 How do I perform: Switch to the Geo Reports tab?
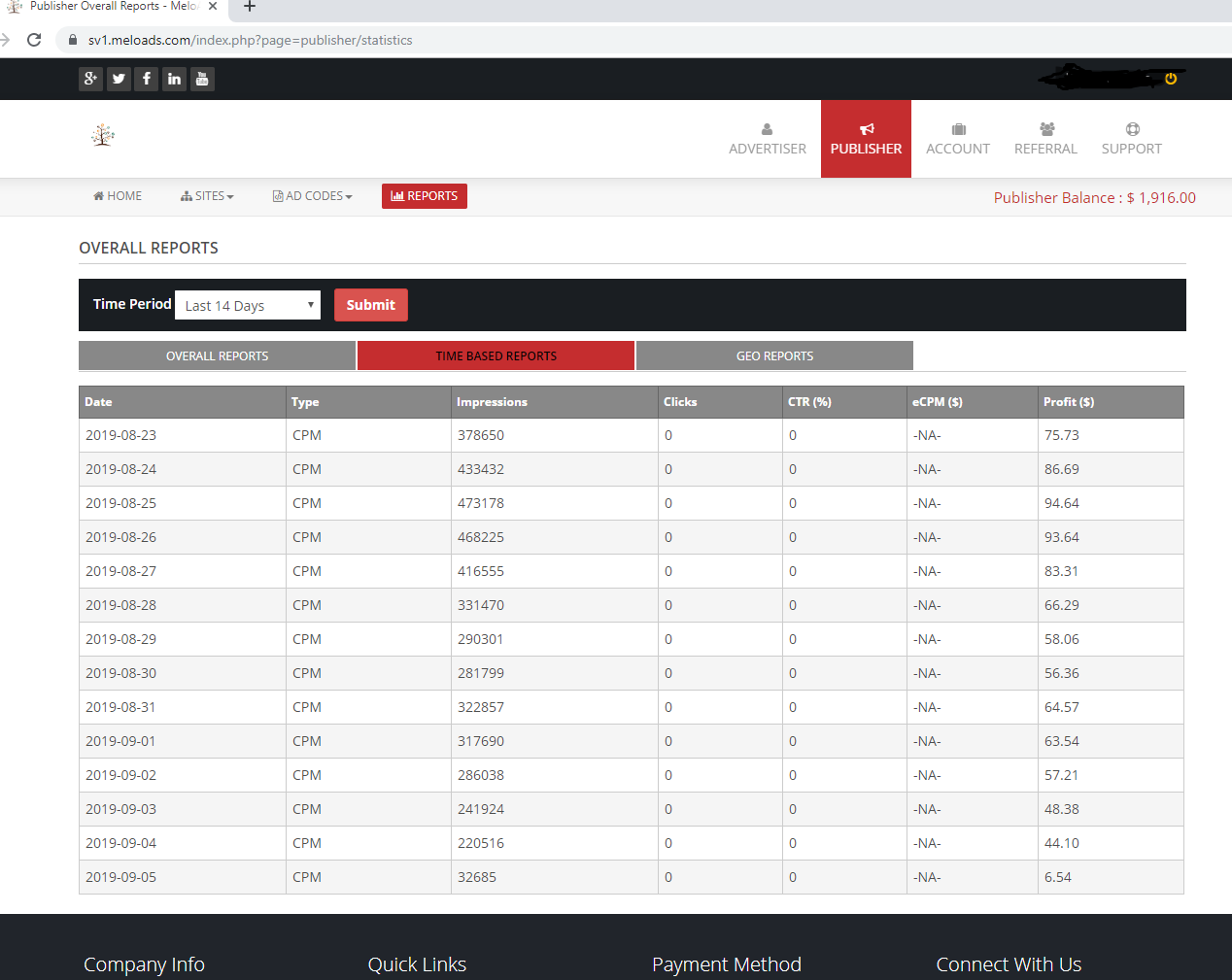774,356
